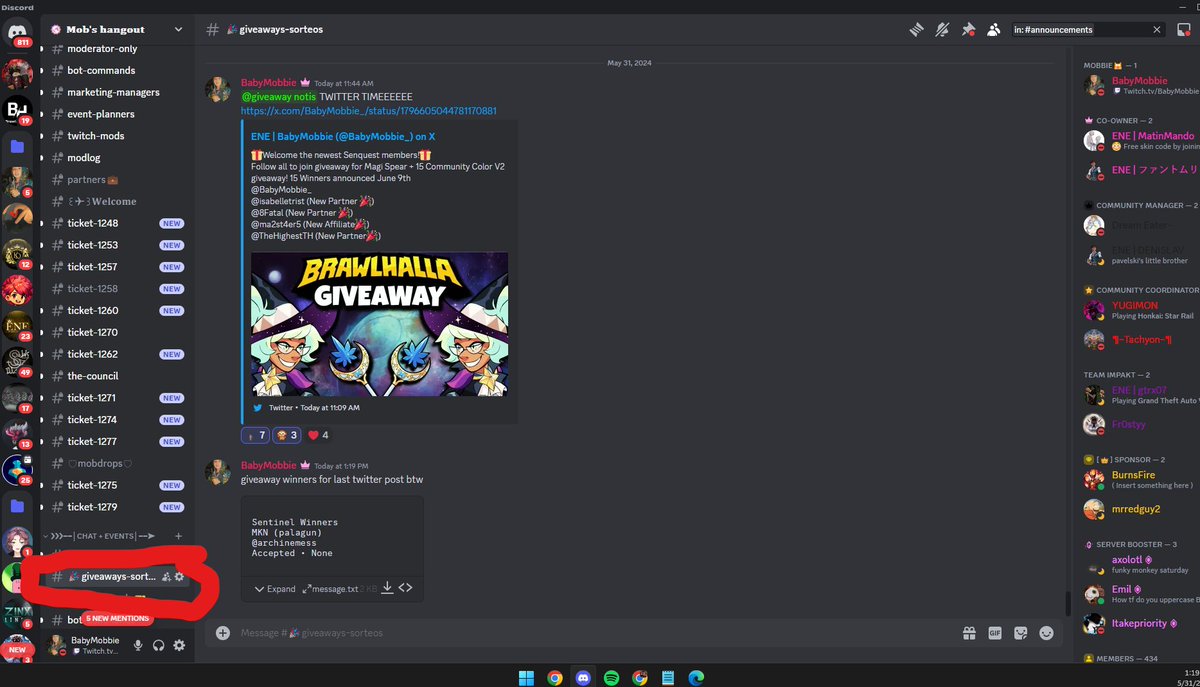Viewport: 1200px width, 687px height.
Task: Open giveaways-sorteos channel settings gear
Action: [x=179, y=577]
